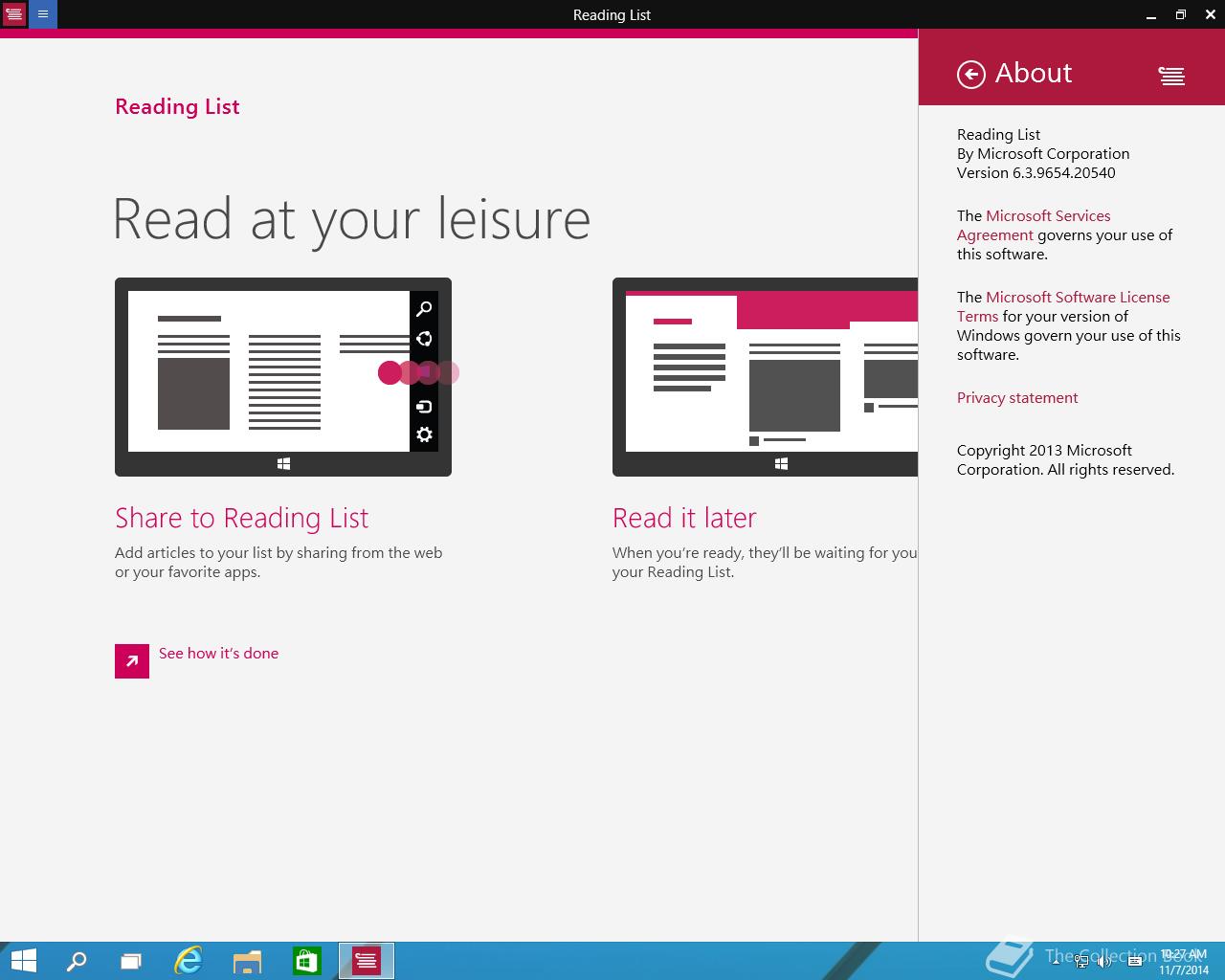The width and height of the screenshot is (1225, 980).
Task: Open the Microsoft Software License Terms link
Action: [x=1063, y=306]
